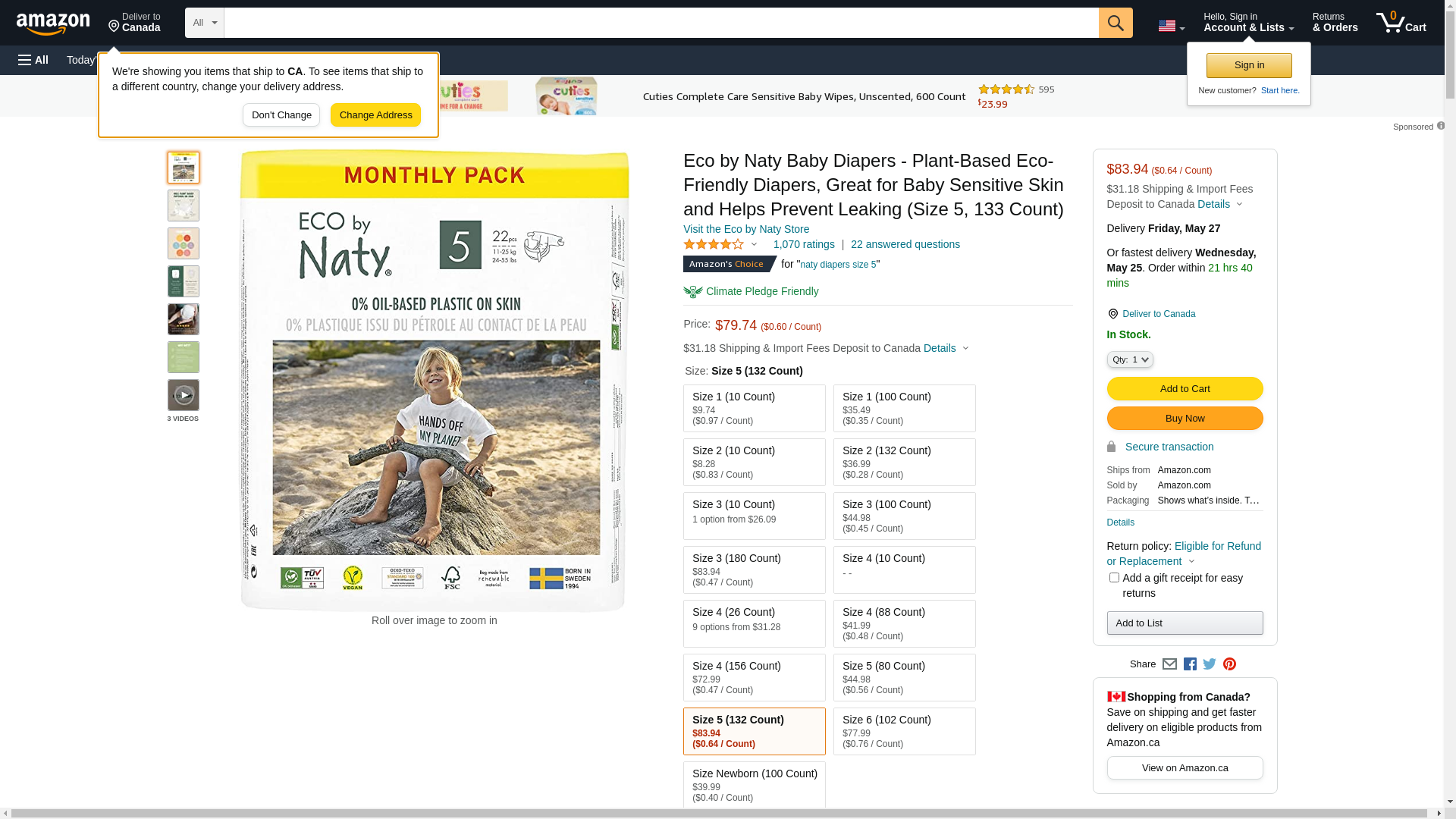Share product on Pinterest
1456x819 pixels.
click(1229, 664)
